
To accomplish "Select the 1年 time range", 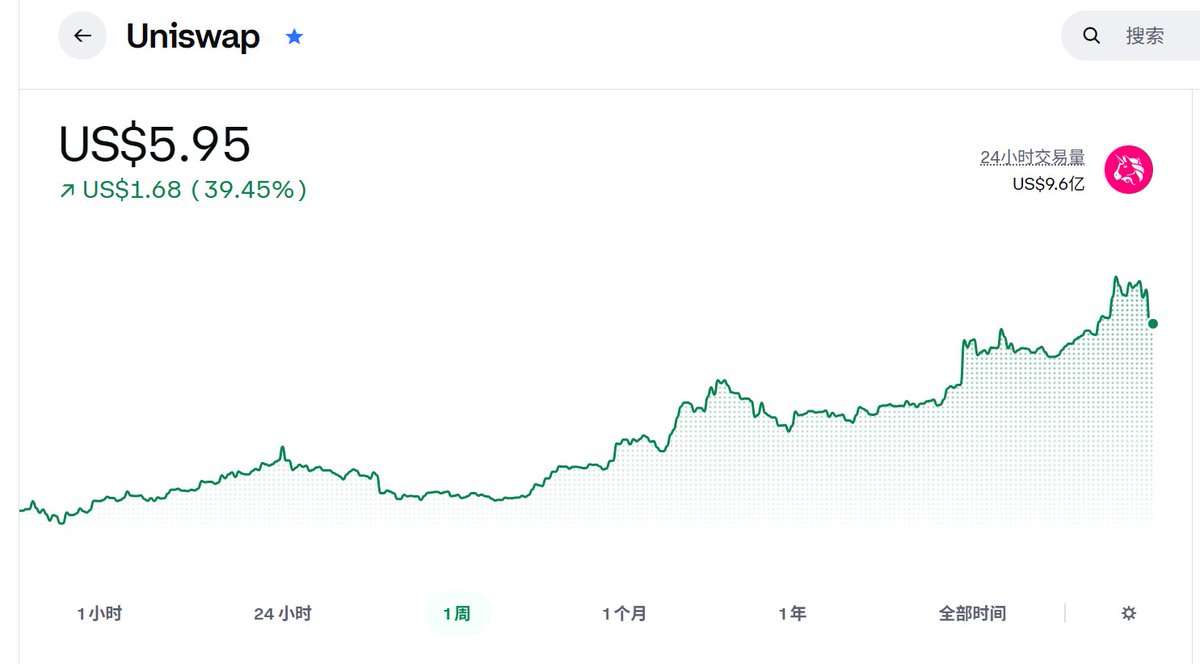I will (792, 613).
